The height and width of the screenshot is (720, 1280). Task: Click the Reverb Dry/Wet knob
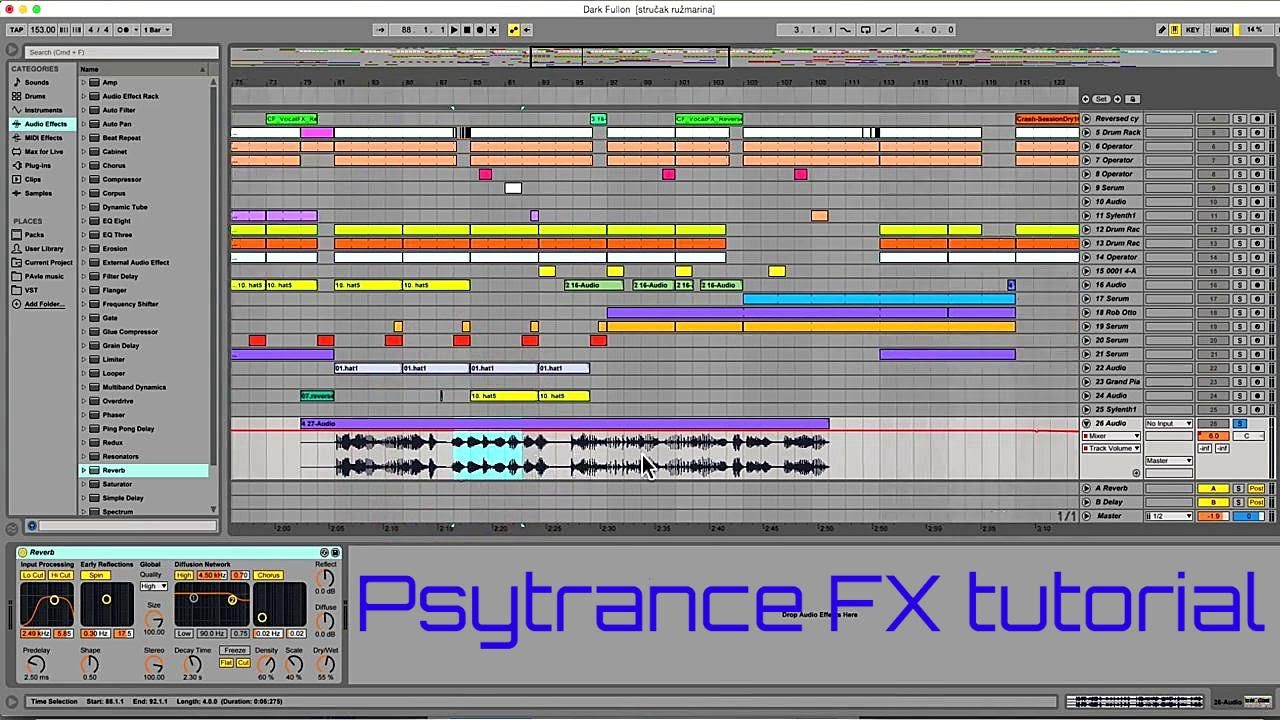pyautogui.click(x=325, y=664)
